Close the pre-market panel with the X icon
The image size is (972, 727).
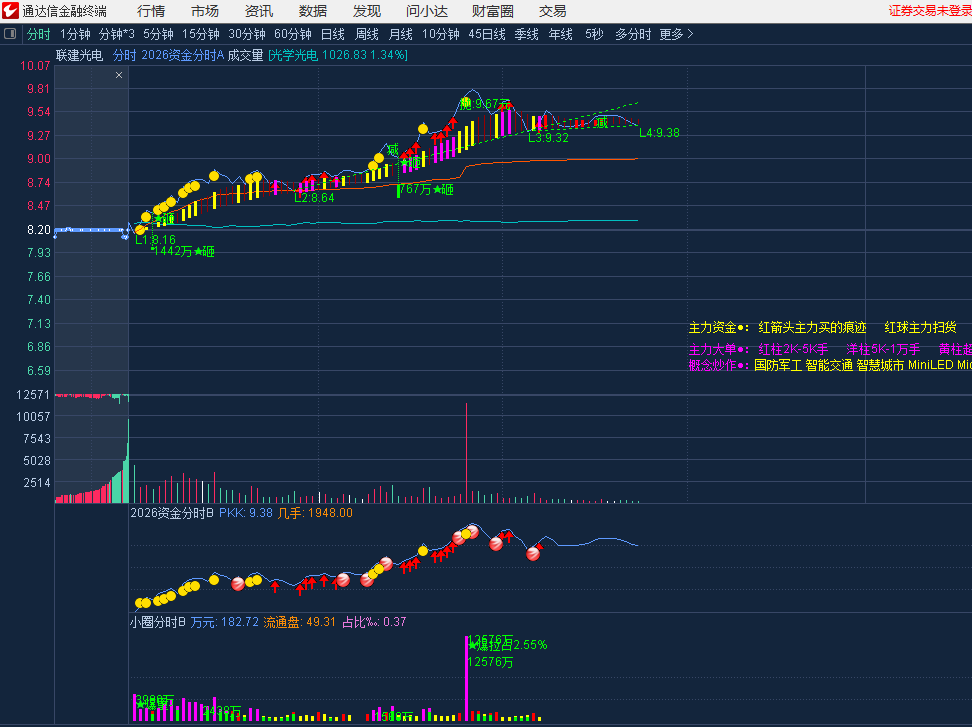[119, 75]
